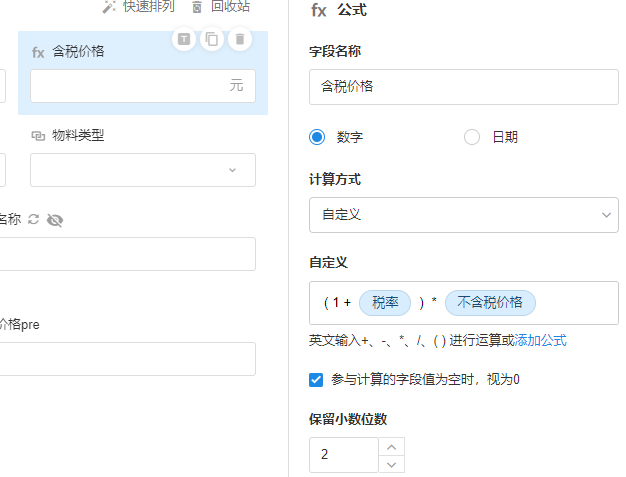Click the 保留小数位数 number field showing 2
Viewport: 626px width, 477px height.
click(344, 455)
